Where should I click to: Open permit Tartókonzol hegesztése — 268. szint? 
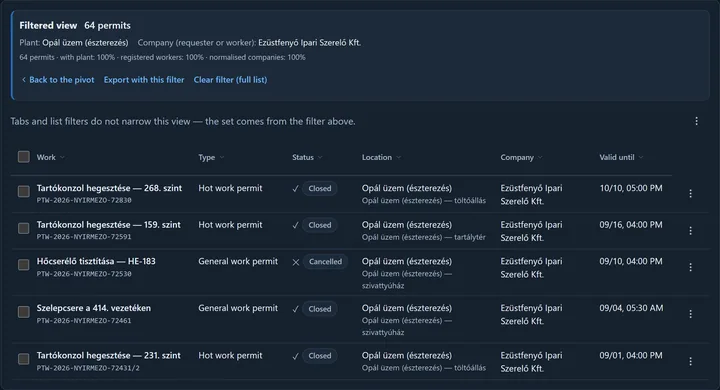click(x=109, y=188)
